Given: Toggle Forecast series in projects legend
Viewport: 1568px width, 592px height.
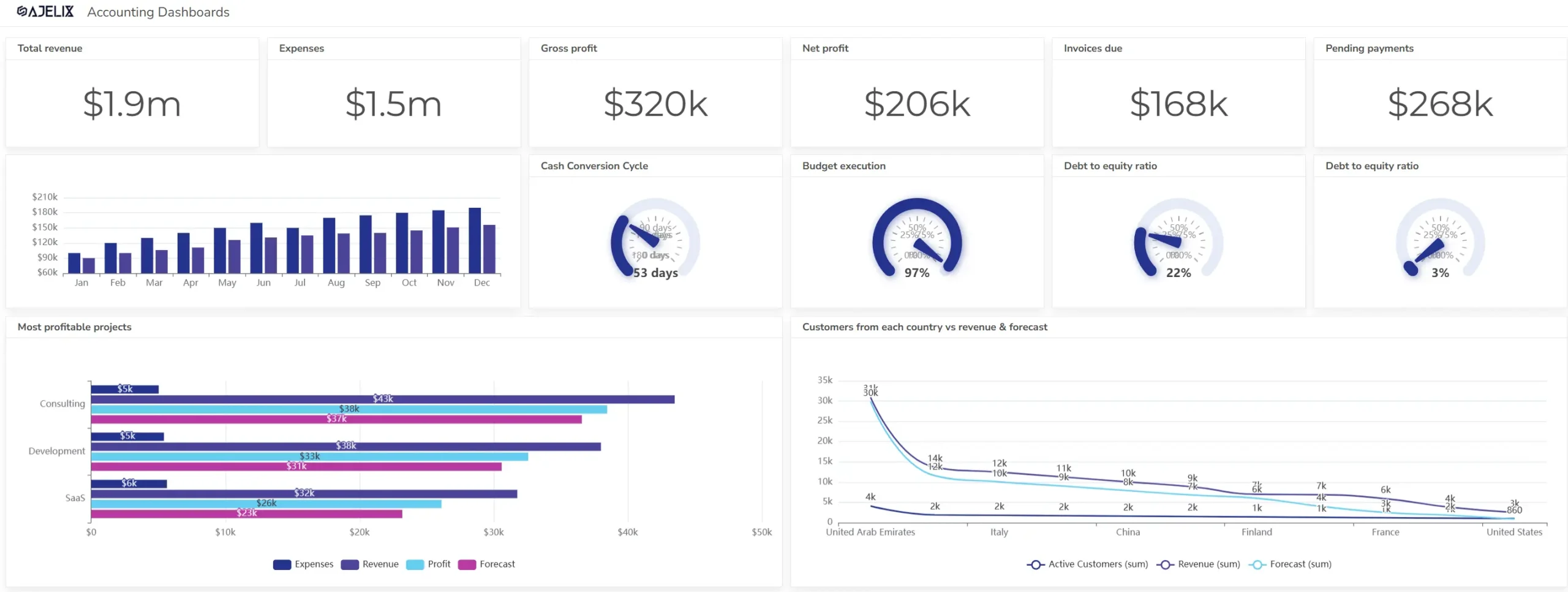Looking at the screenshot, I should [467, 564].
